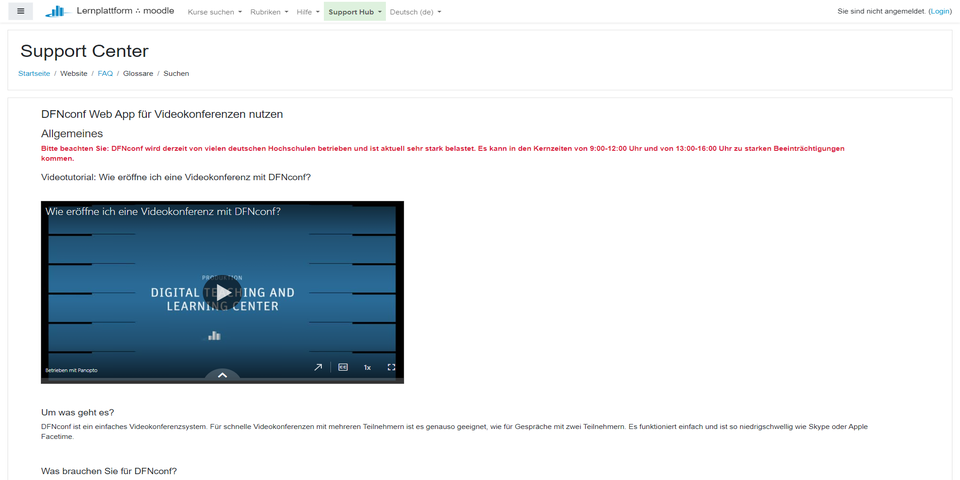This screenshot has height=480, width=960.
Task: Open the Rubriken dropdown menu
Action: [269, 12]
